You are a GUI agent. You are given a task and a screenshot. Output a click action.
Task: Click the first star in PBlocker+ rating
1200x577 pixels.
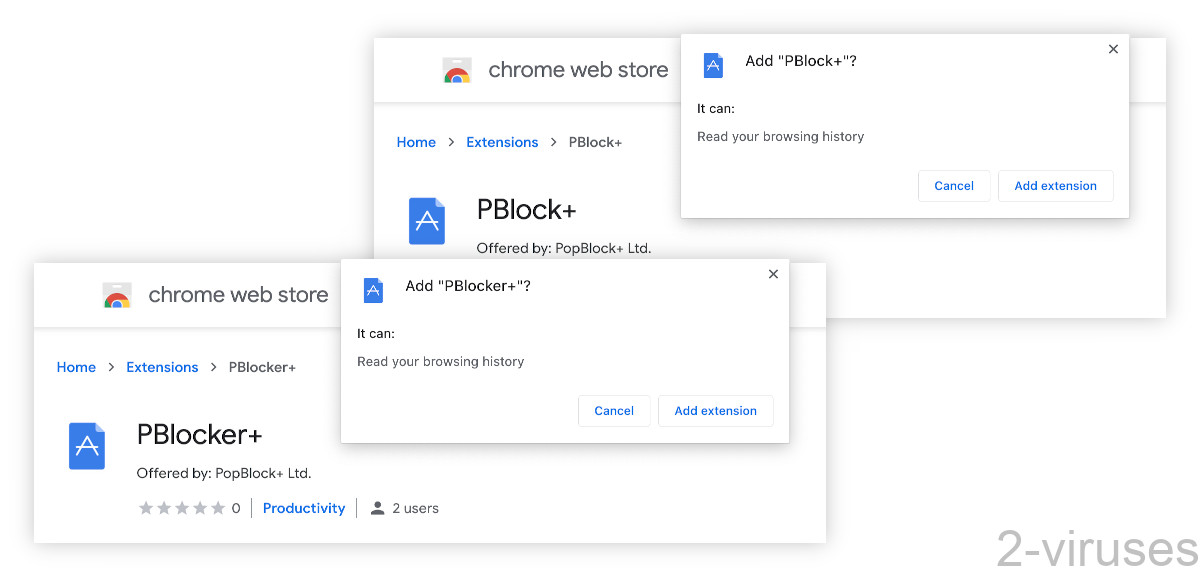(145, 507)
